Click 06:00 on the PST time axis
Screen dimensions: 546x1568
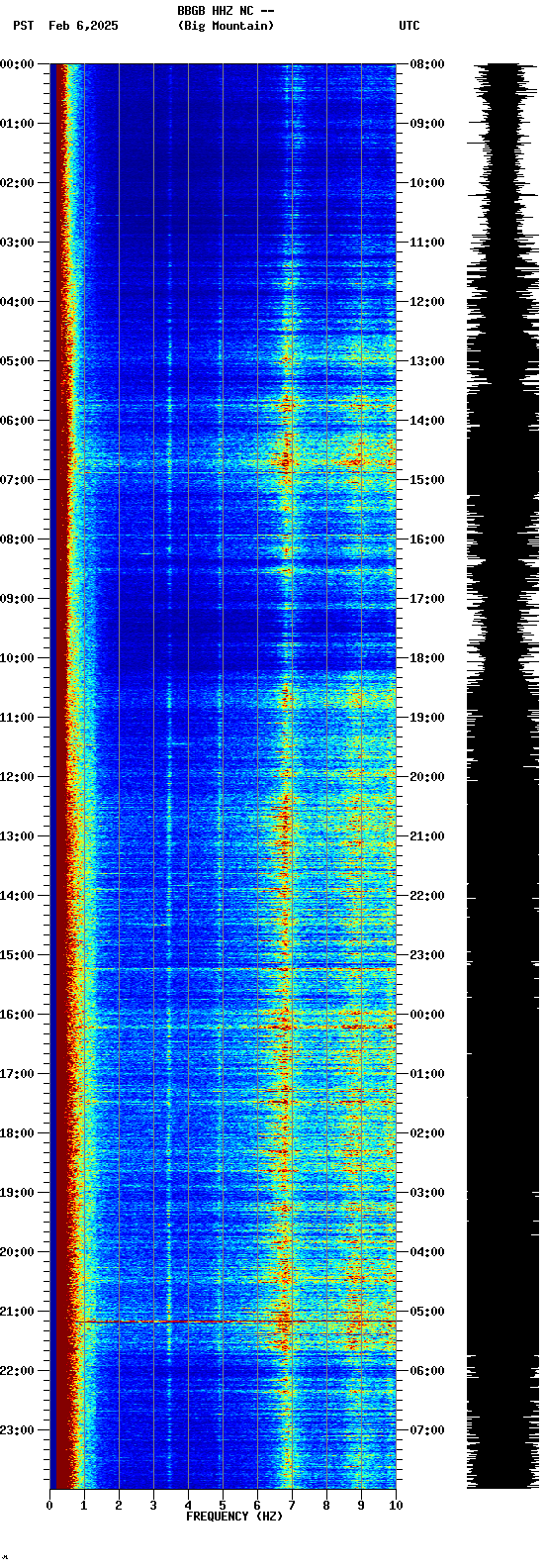point(17,421)
